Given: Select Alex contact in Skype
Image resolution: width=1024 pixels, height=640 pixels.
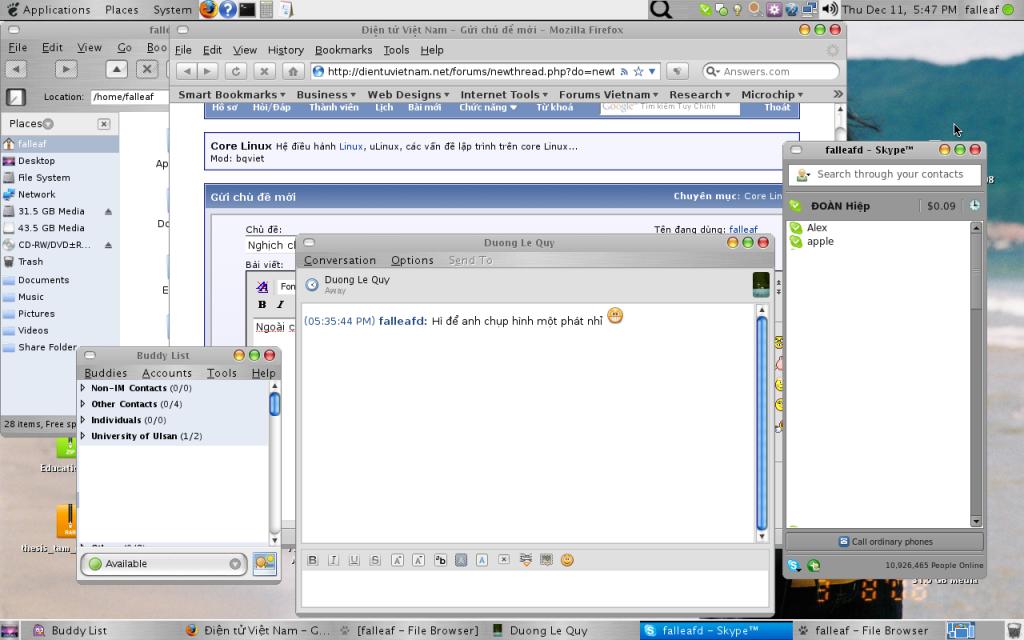Looking at the screenshot, I should (816, 227).
